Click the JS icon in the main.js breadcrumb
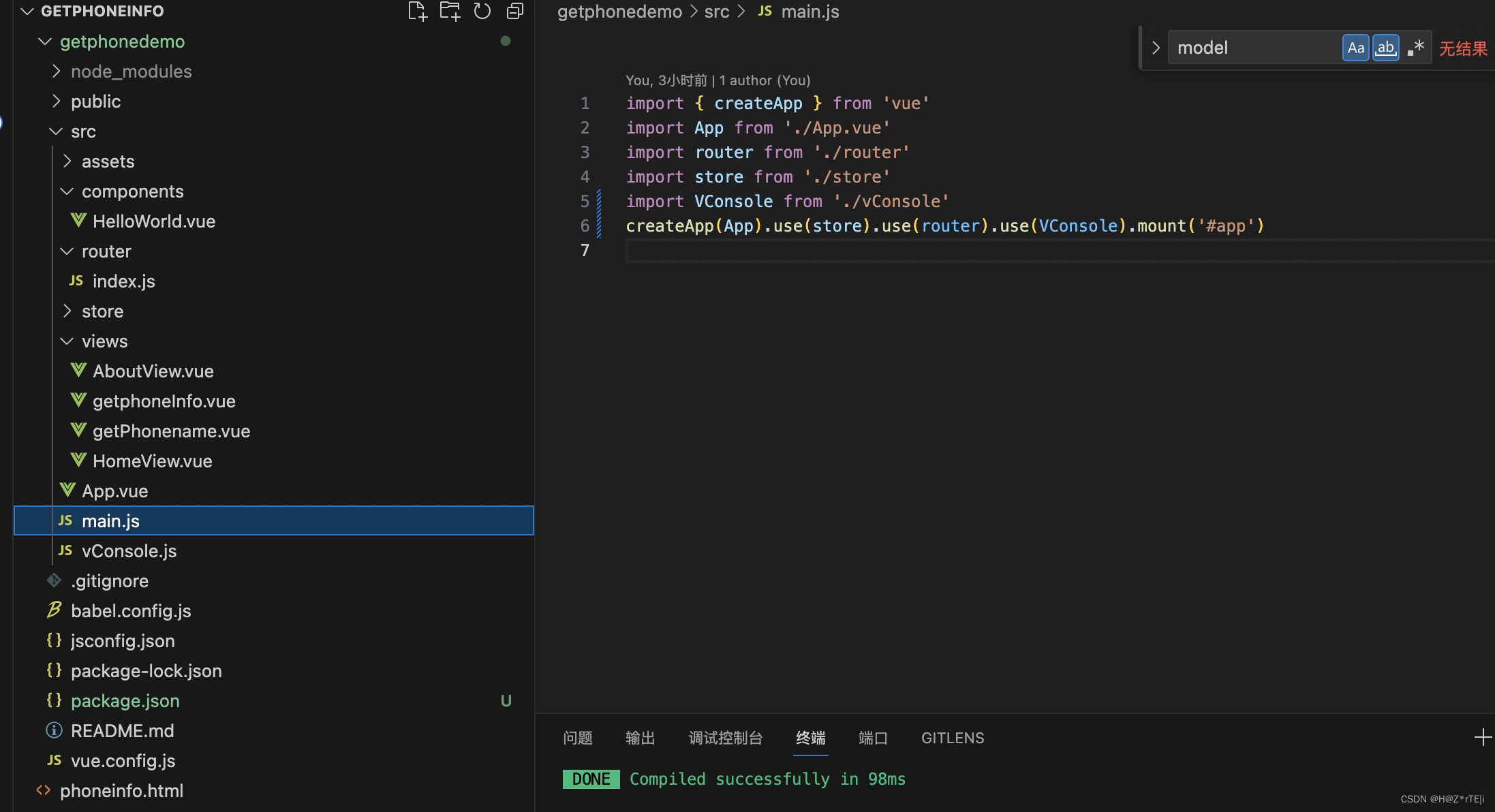Viewport: 1495px width, 812px height. [x=765, y=12]
